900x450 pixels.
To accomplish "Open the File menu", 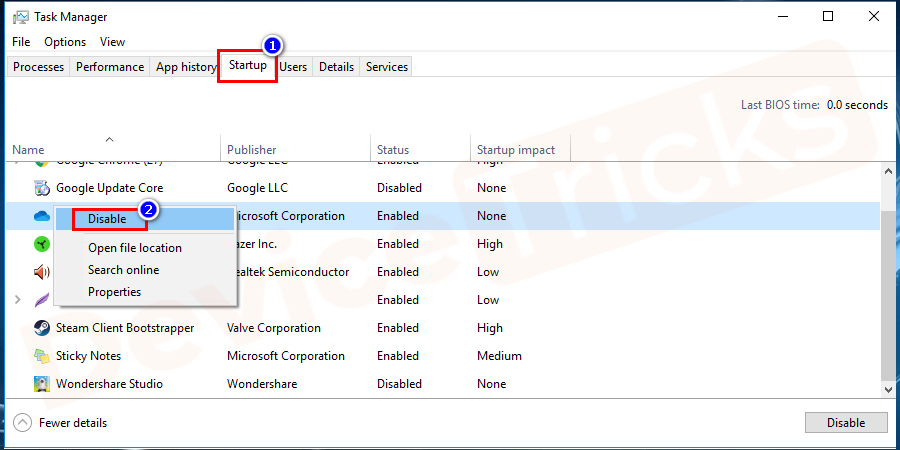I will 21,42.
